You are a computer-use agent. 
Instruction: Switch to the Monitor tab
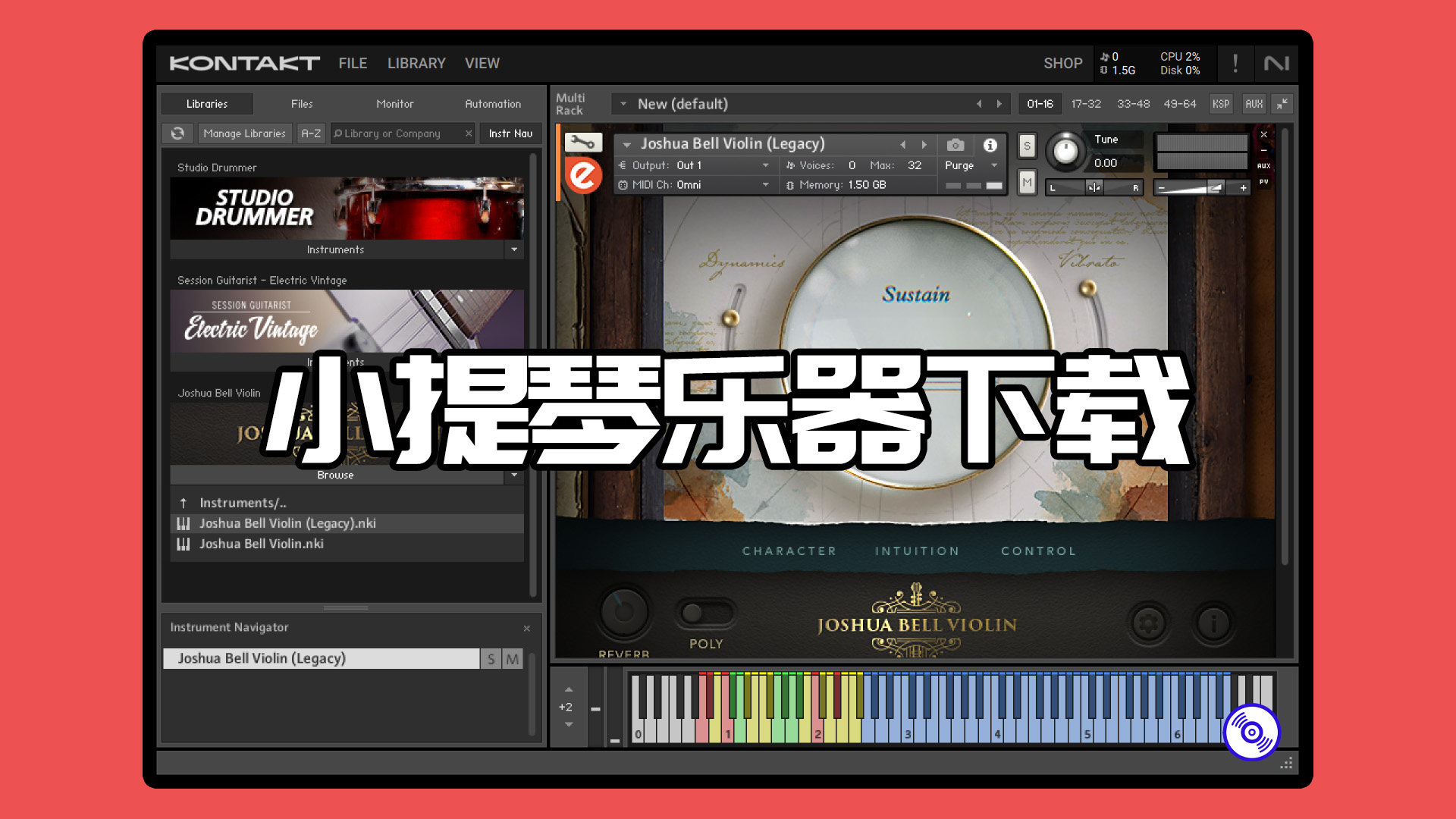coord(395,104)
